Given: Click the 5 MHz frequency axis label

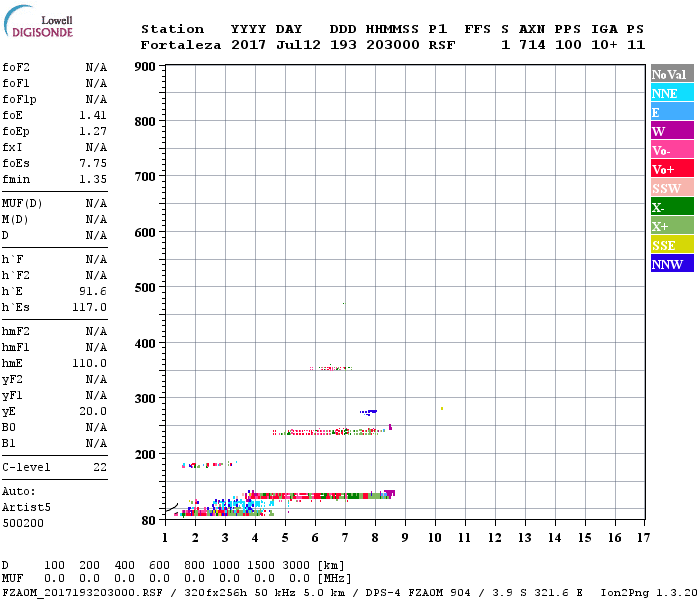Looking at the screenshot, I should pos(285,538).
